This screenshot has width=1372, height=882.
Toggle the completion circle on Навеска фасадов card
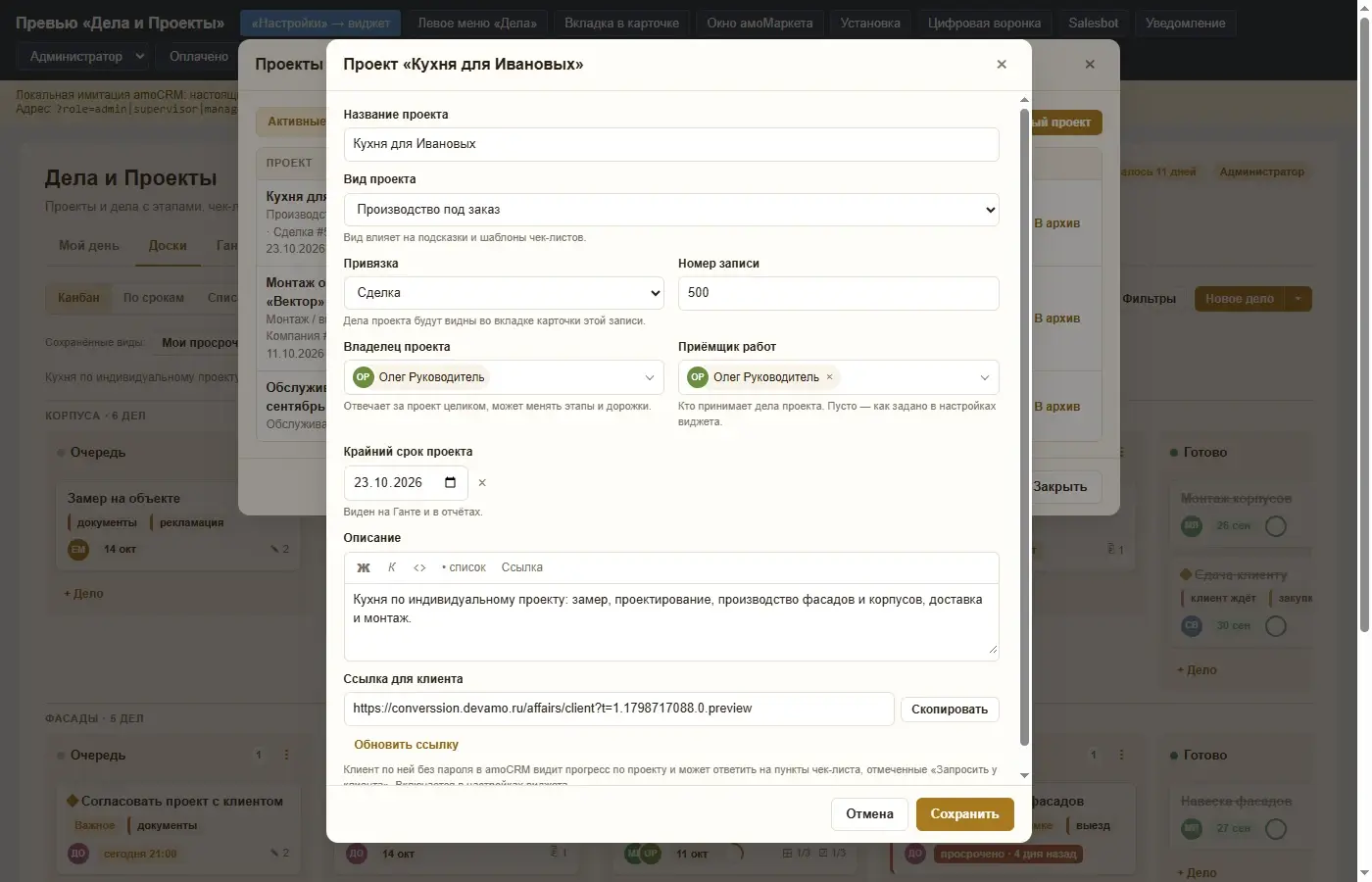pos(1276,829)
